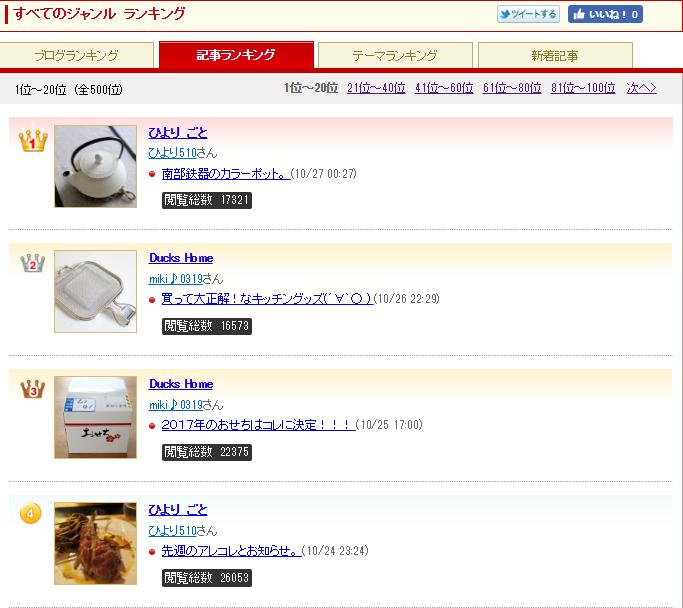
Task: Switch to the テーマランキング tab
Action: click(x=395, y=55)
